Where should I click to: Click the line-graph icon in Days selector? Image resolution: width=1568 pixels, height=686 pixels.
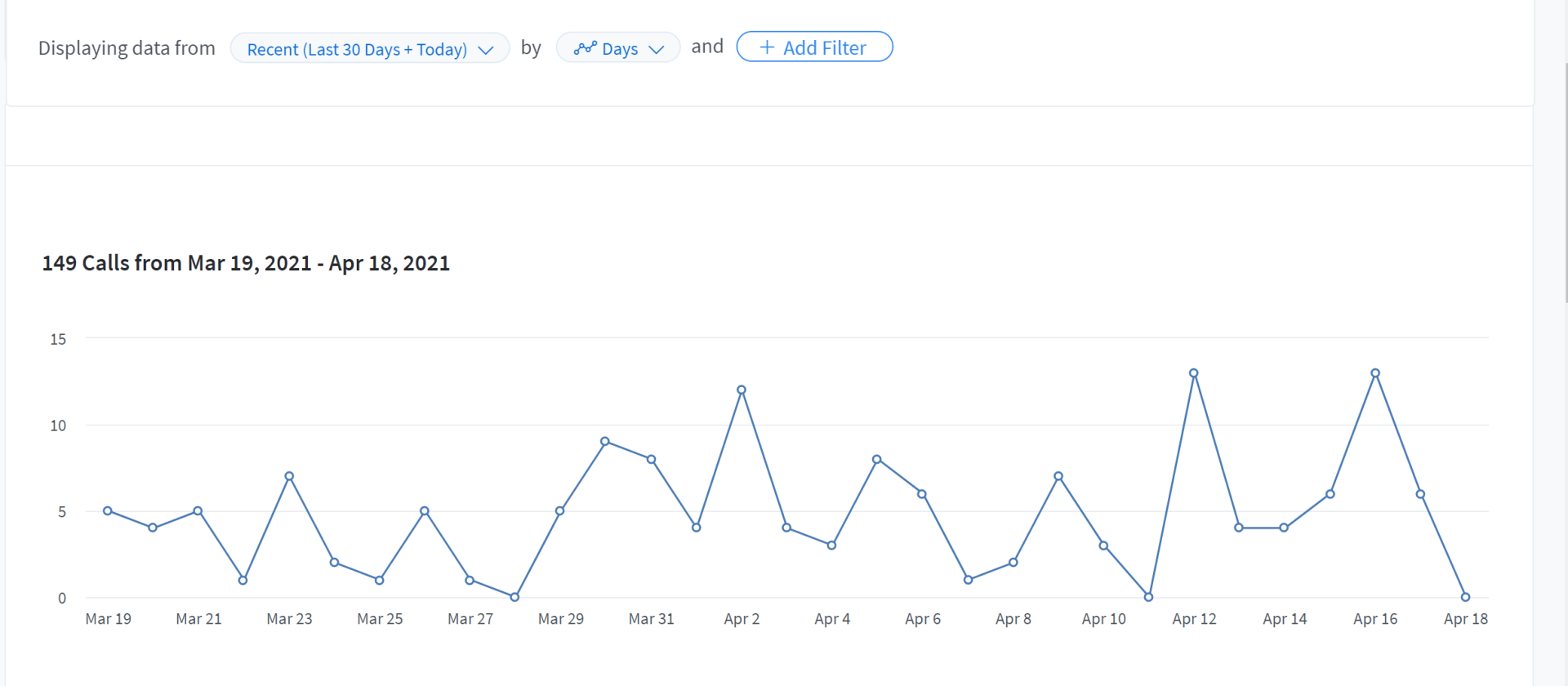click(x=585, y=48)
